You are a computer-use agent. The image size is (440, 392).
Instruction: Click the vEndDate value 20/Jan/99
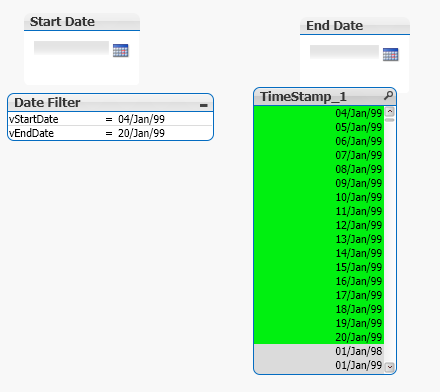[x=141, y=133]
